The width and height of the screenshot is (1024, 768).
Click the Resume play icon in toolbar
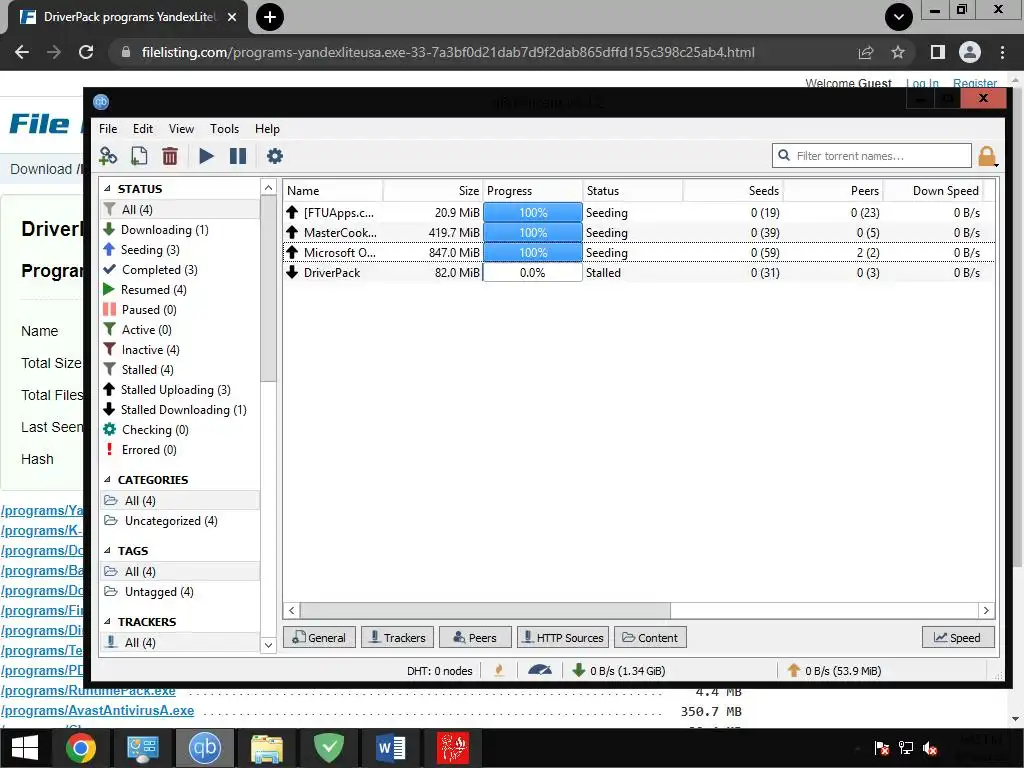(206, 156)
